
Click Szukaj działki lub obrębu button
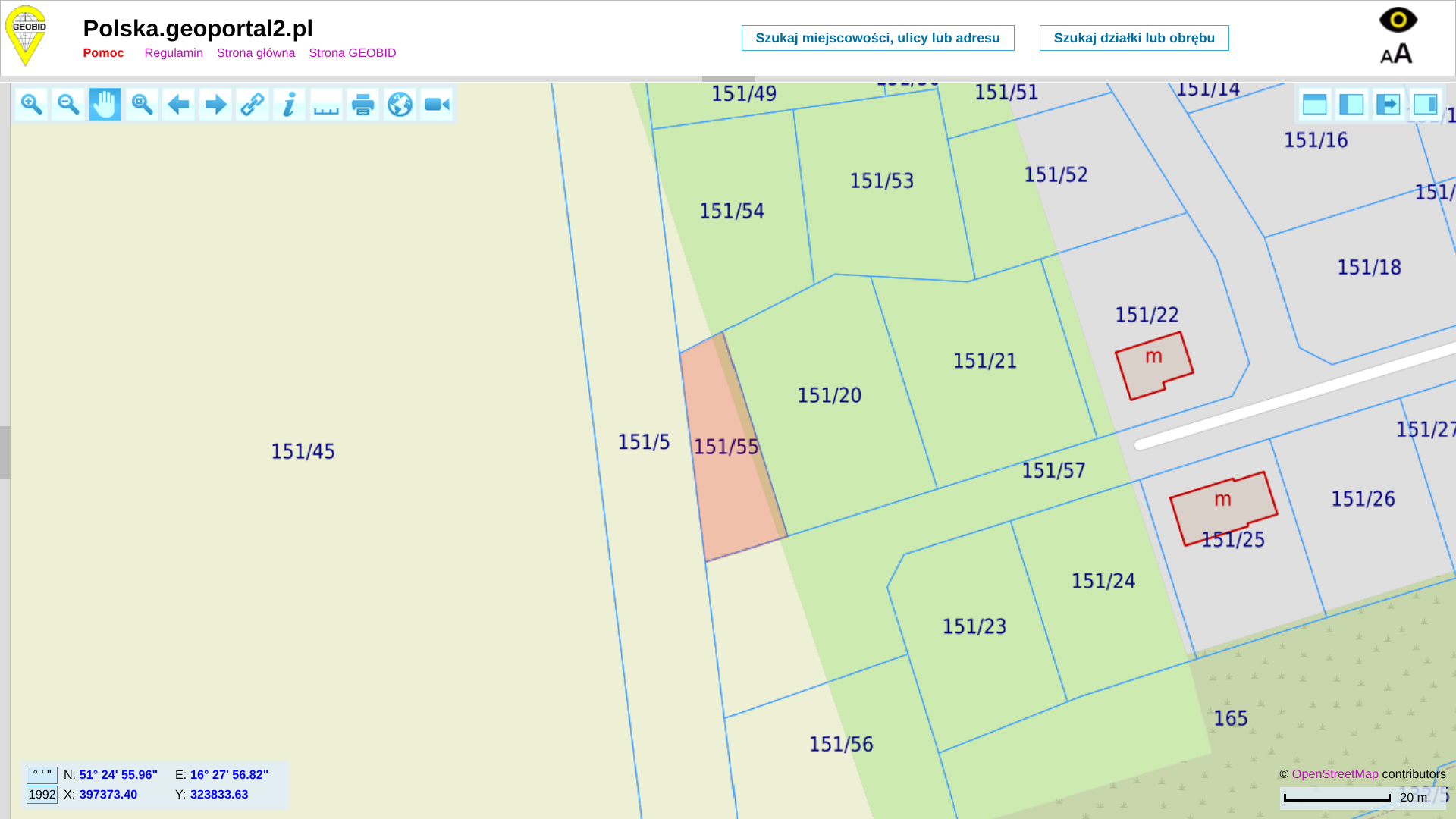(1134, 38)
